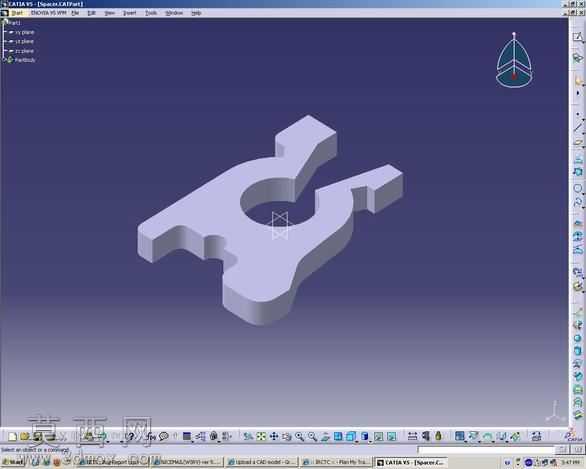Click the Windows Start button

13,463
